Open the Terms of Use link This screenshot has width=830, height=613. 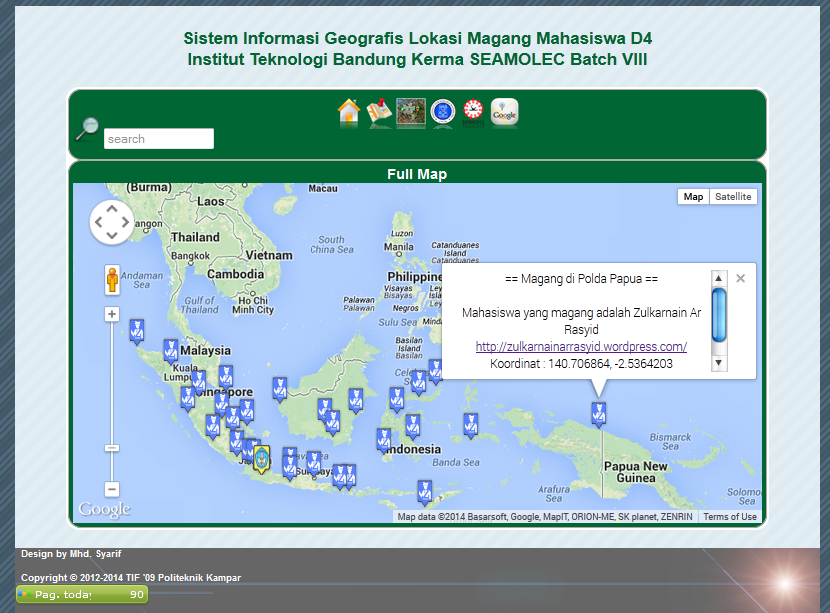pos(730,517)
